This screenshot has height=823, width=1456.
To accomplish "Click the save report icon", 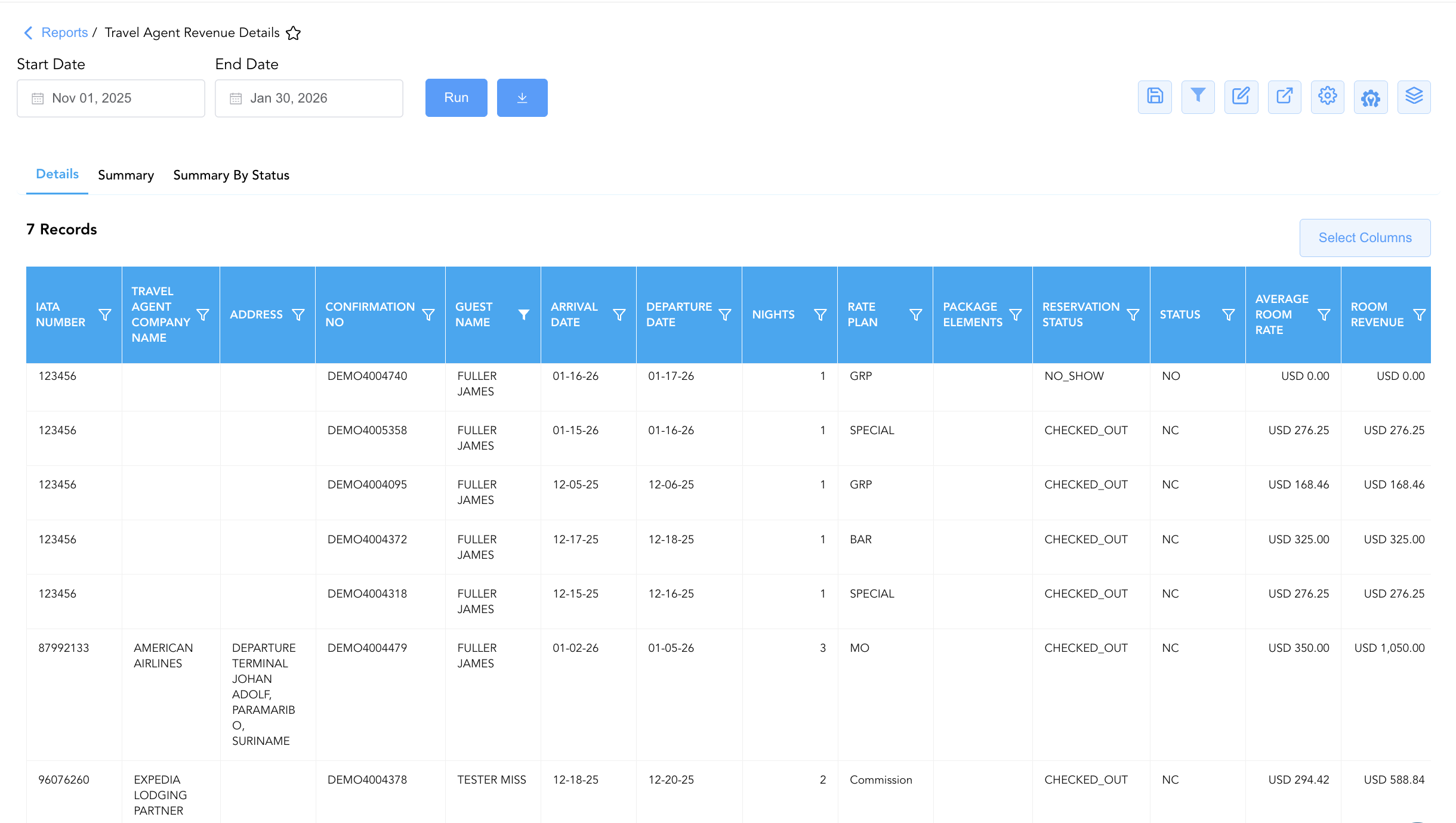I will point(1155,97).
